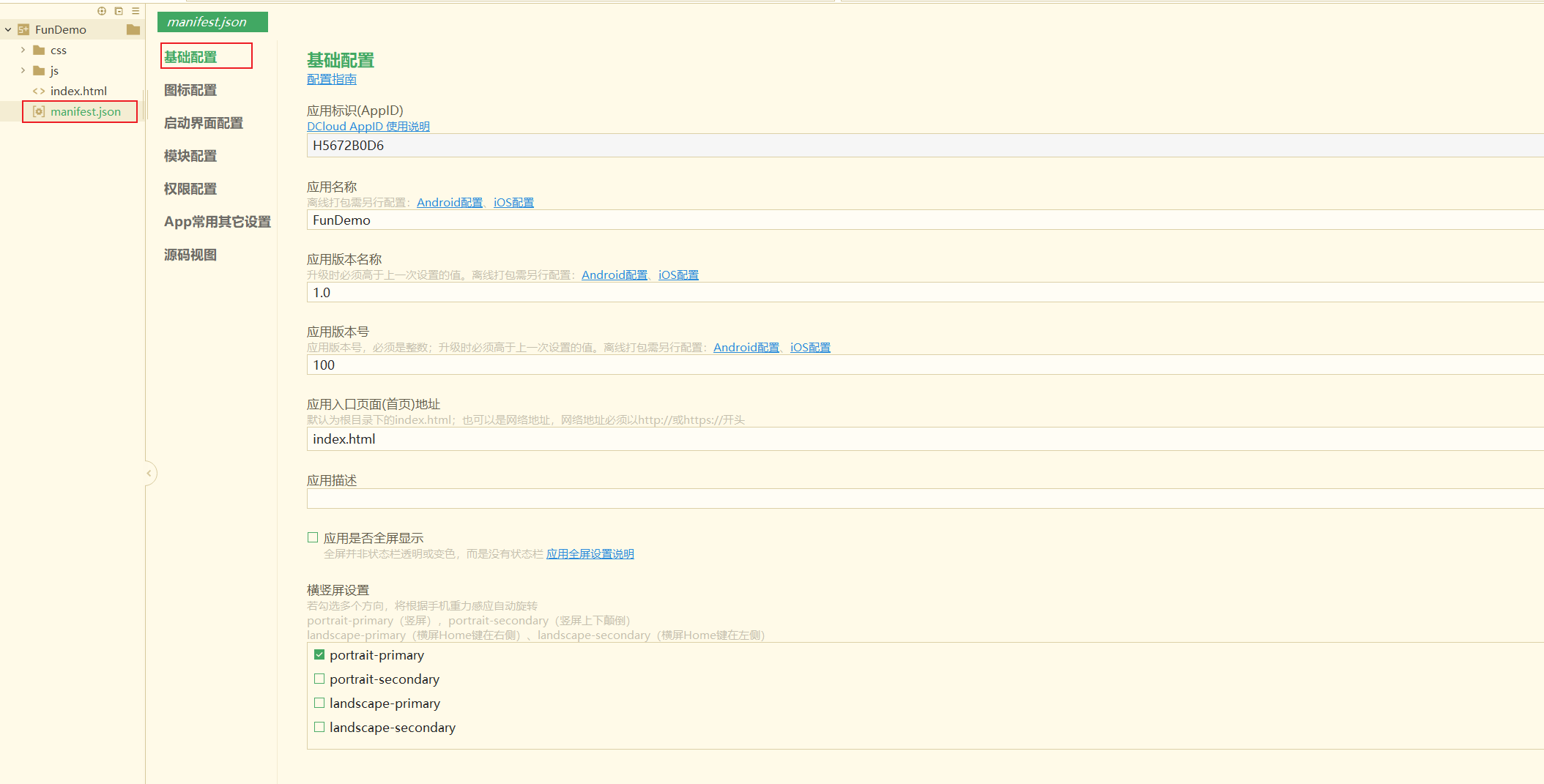
Task: Click the version number field containing 100
Action: [x=925, y=365]
